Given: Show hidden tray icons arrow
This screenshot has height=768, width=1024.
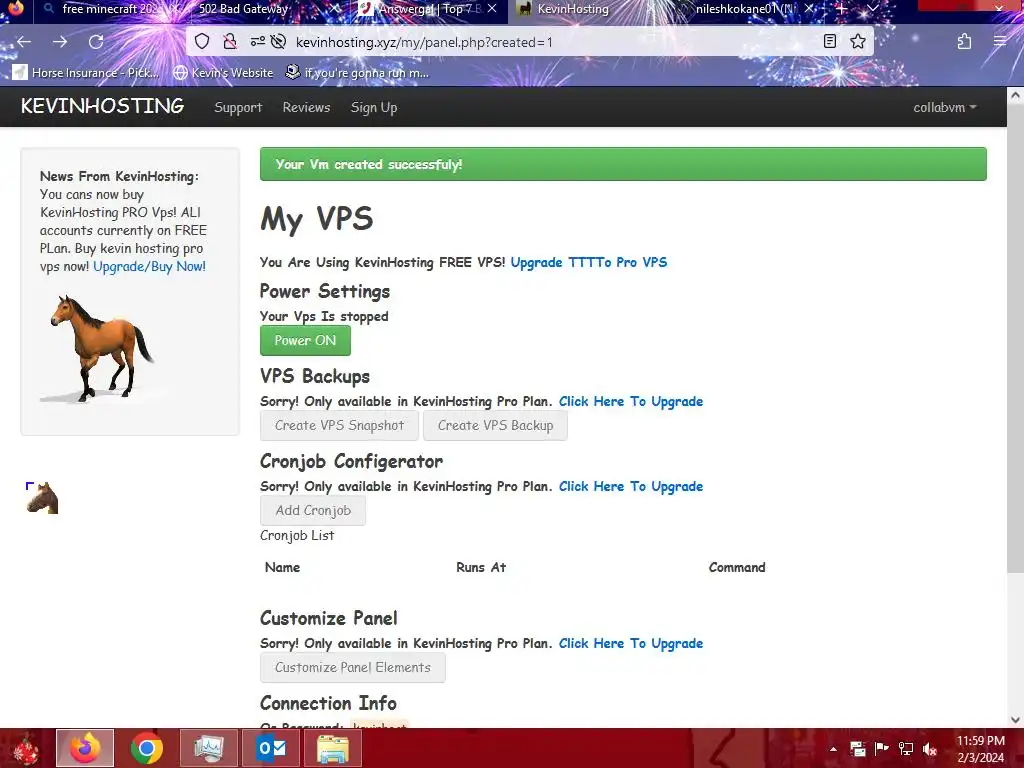Looking at the screenshot, I should pos(833,749).
